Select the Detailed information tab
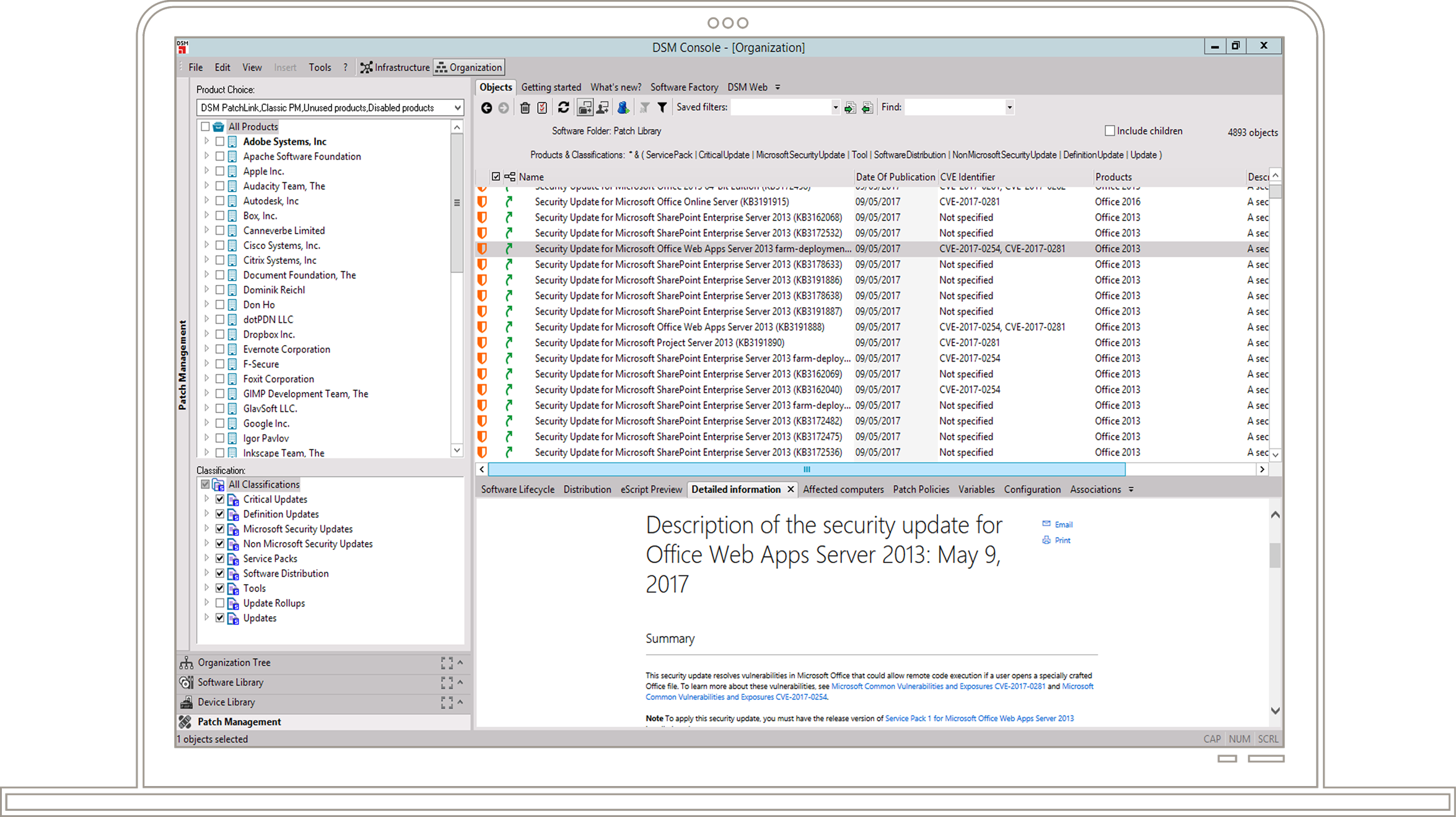Image resolution: width=1456 pixels, height=817 pixels. (735, 489)
